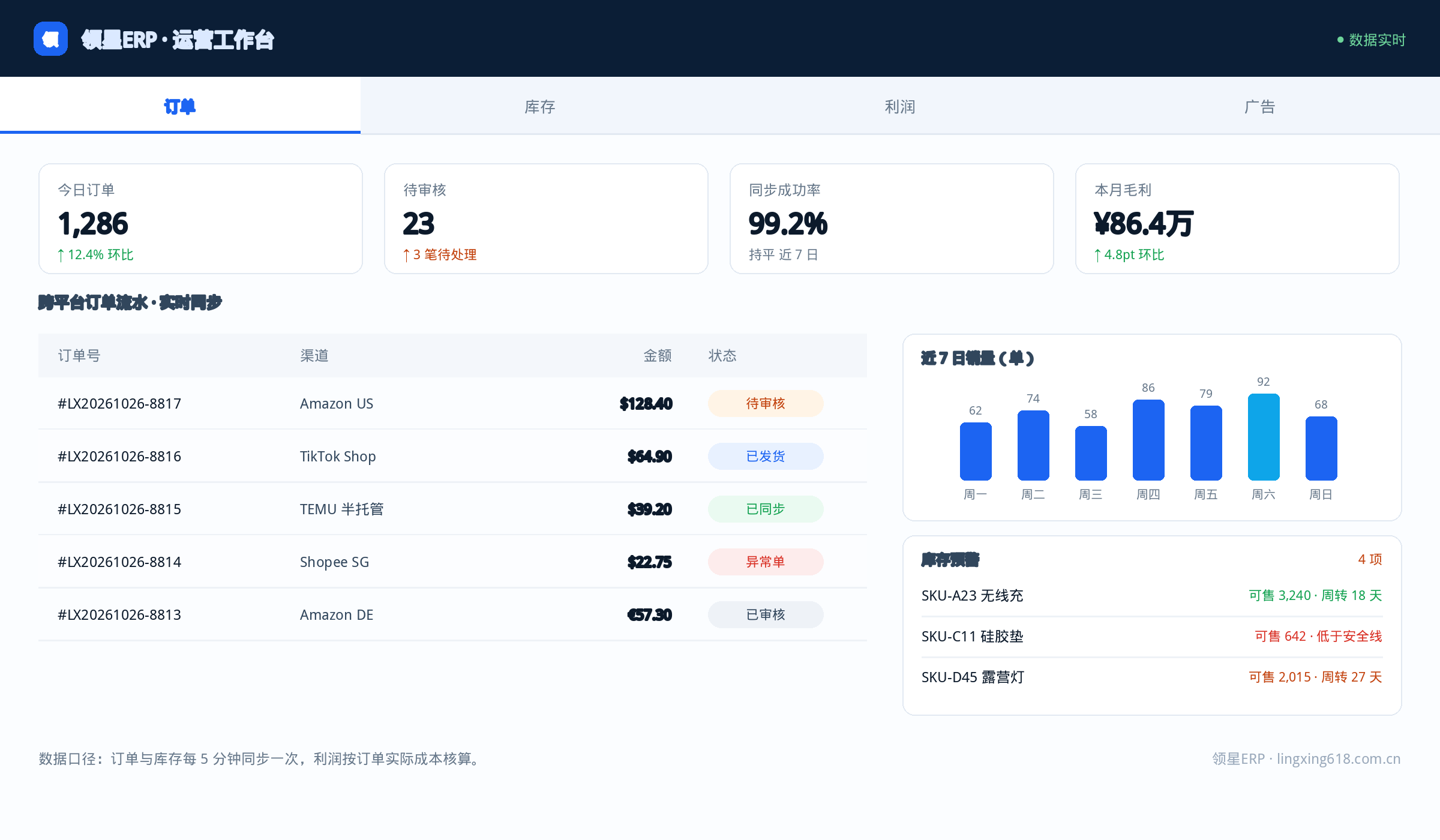Click the 异常单 status badge

tap(766, 562)
